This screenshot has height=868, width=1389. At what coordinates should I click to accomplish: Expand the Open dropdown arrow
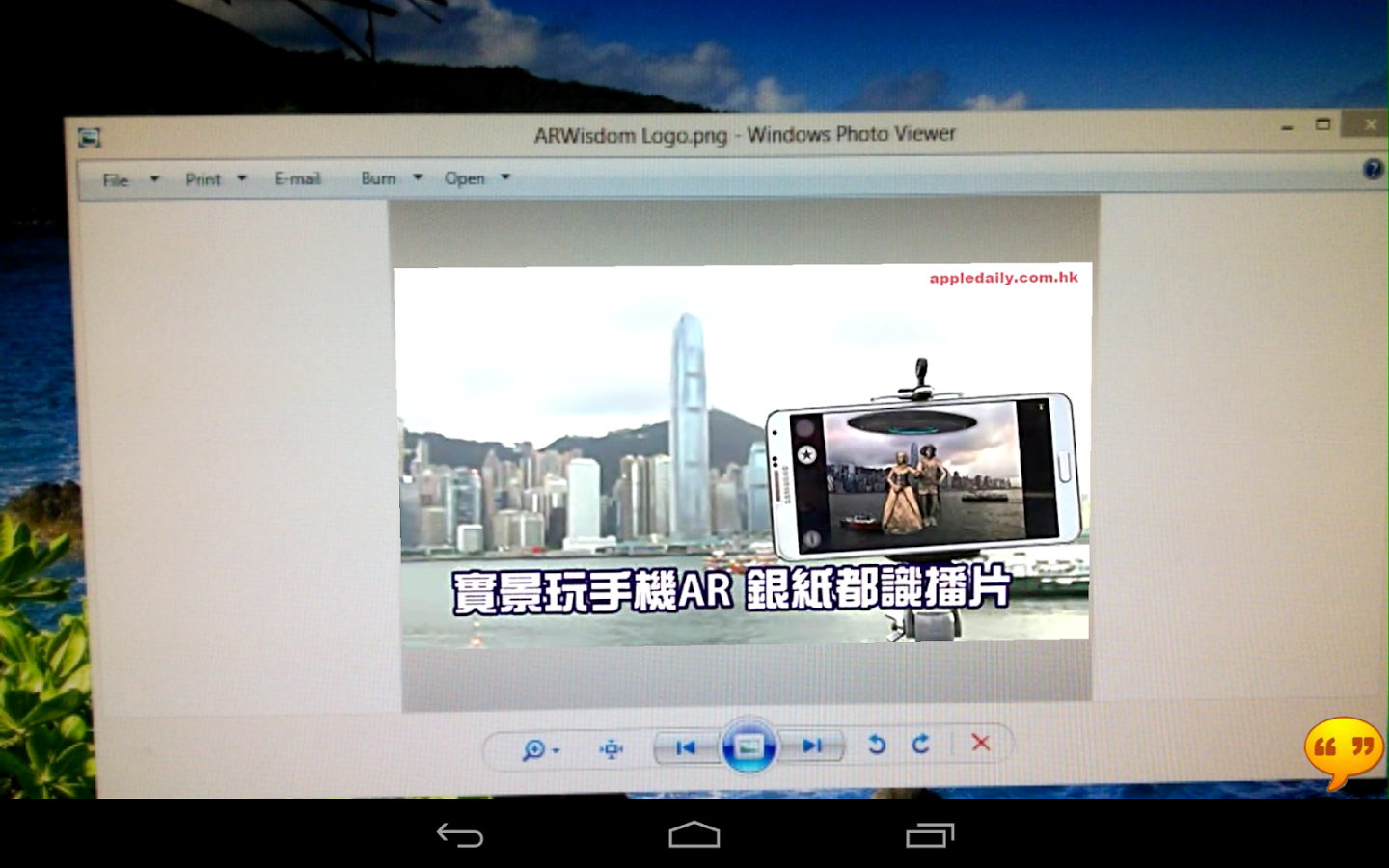[505, 177]
